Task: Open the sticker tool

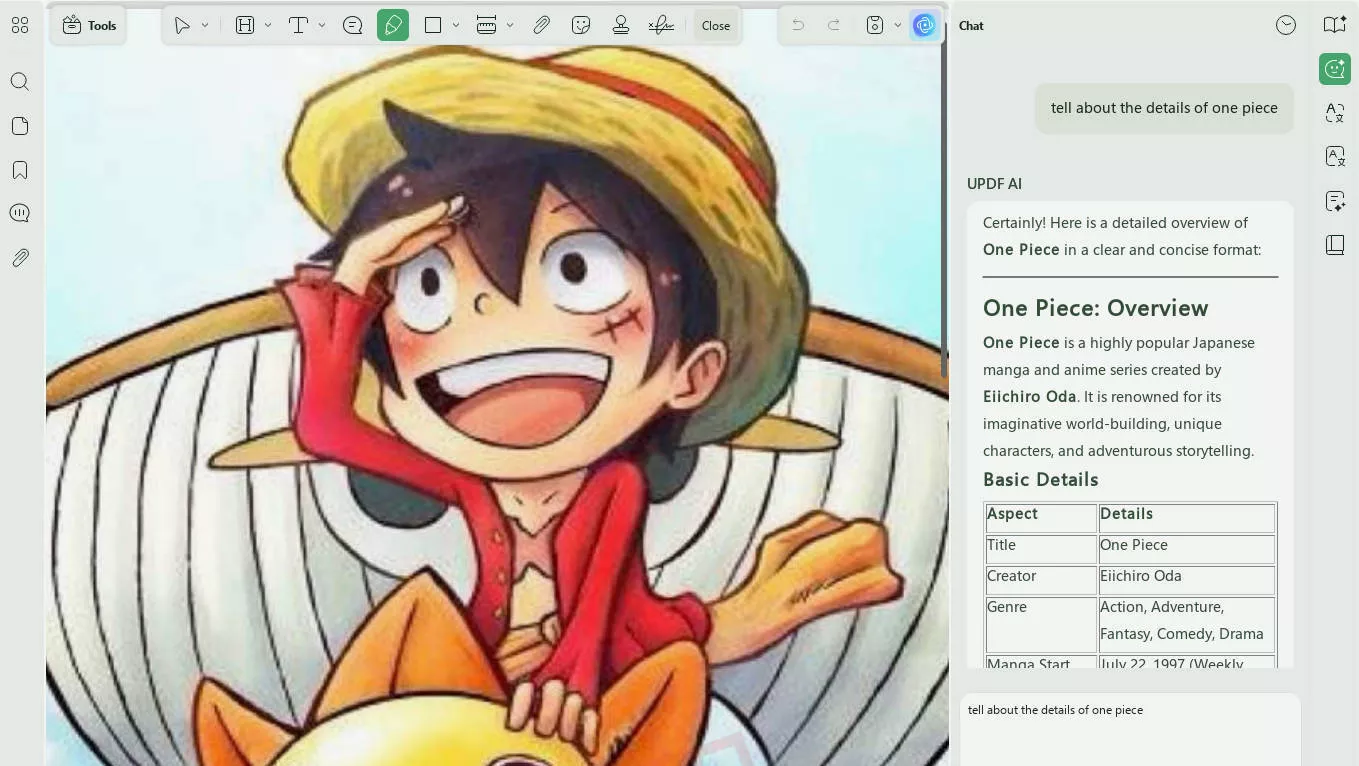Action: [x=581, y=26]
